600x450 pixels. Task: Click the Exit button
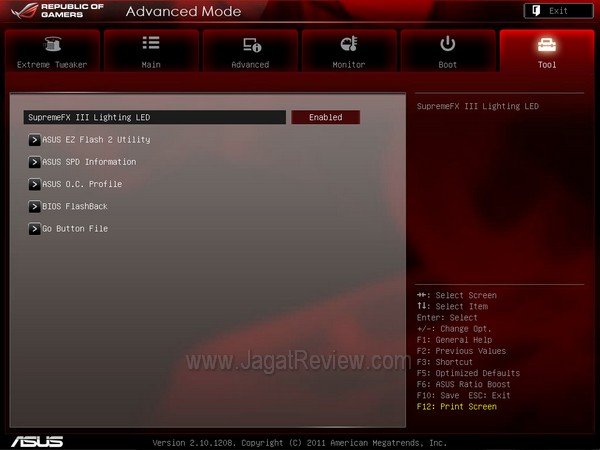click(x=558, y=11)
